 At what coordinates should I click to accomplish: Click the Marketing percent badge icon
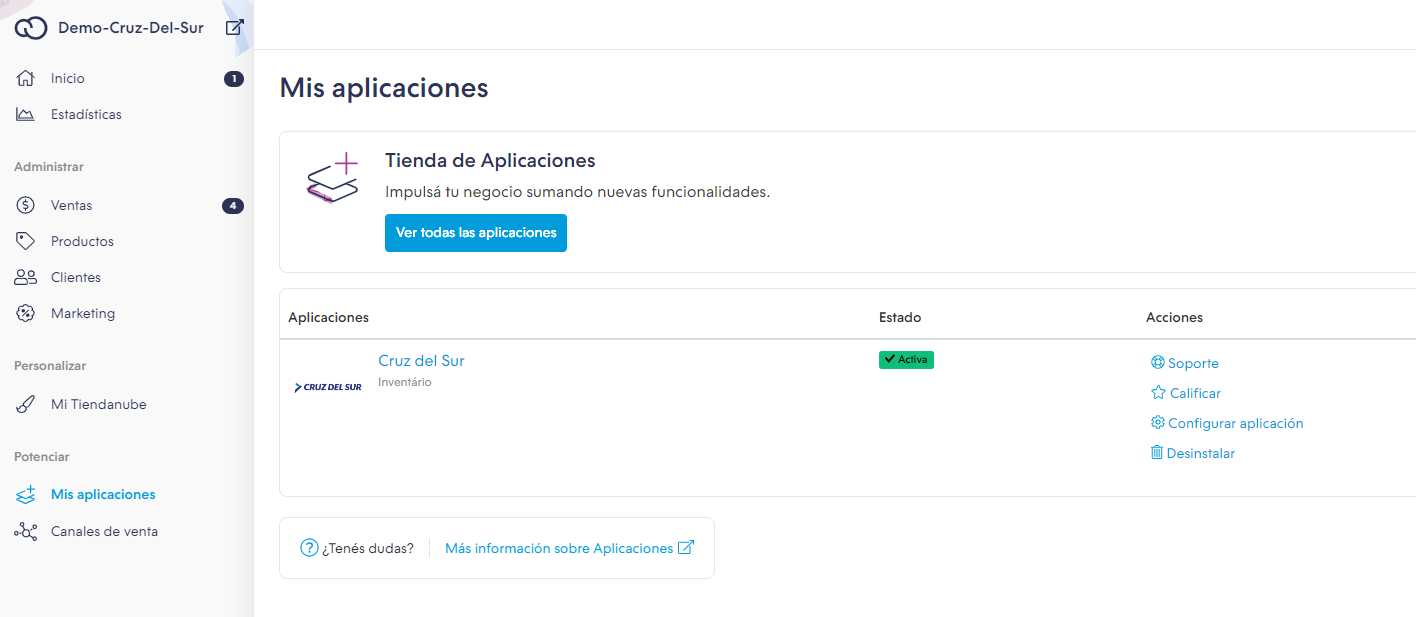click(x=26, y=313)
